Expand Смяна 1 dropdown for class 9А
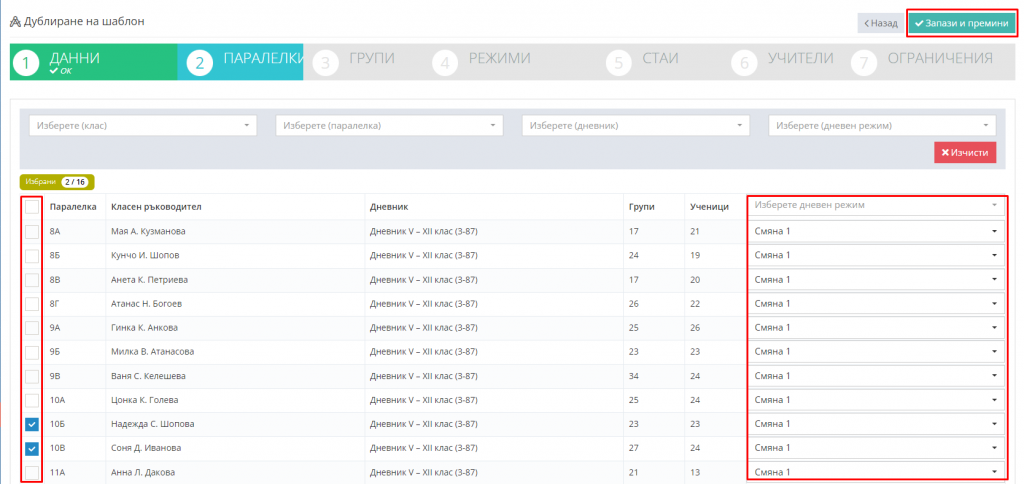This screenshot has width=1024, height=484. 876,327
